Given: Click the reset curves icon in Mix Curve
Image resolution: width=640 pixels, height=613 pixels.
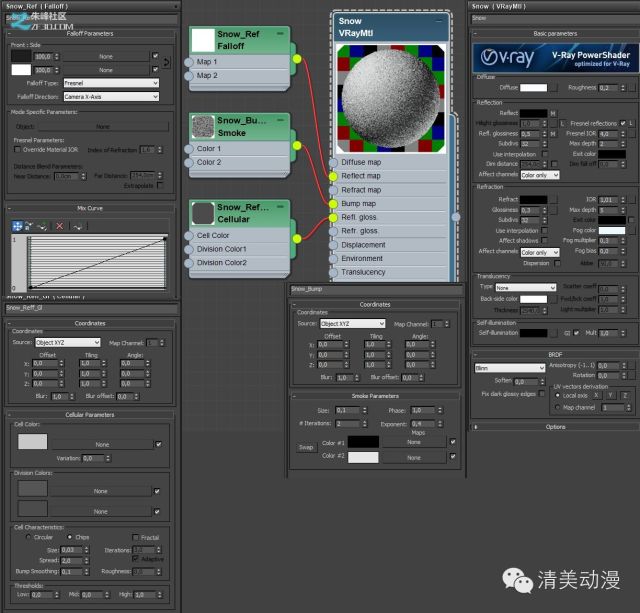Looking at the screenshot, I should pos(78,226).
